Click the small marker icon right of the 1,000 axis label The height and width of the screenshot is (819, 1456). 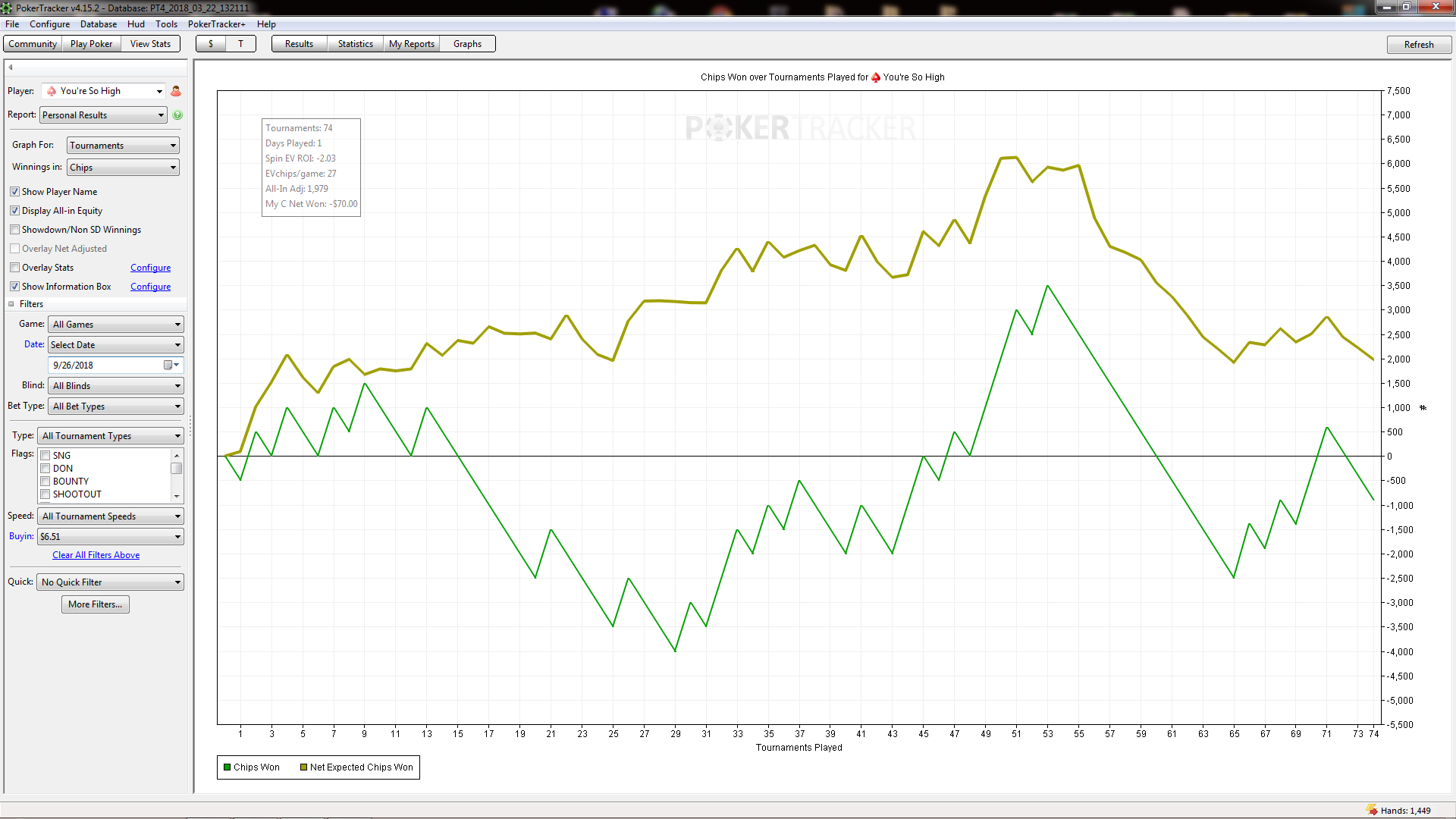pyautogui.click(x=1423, y=408)
